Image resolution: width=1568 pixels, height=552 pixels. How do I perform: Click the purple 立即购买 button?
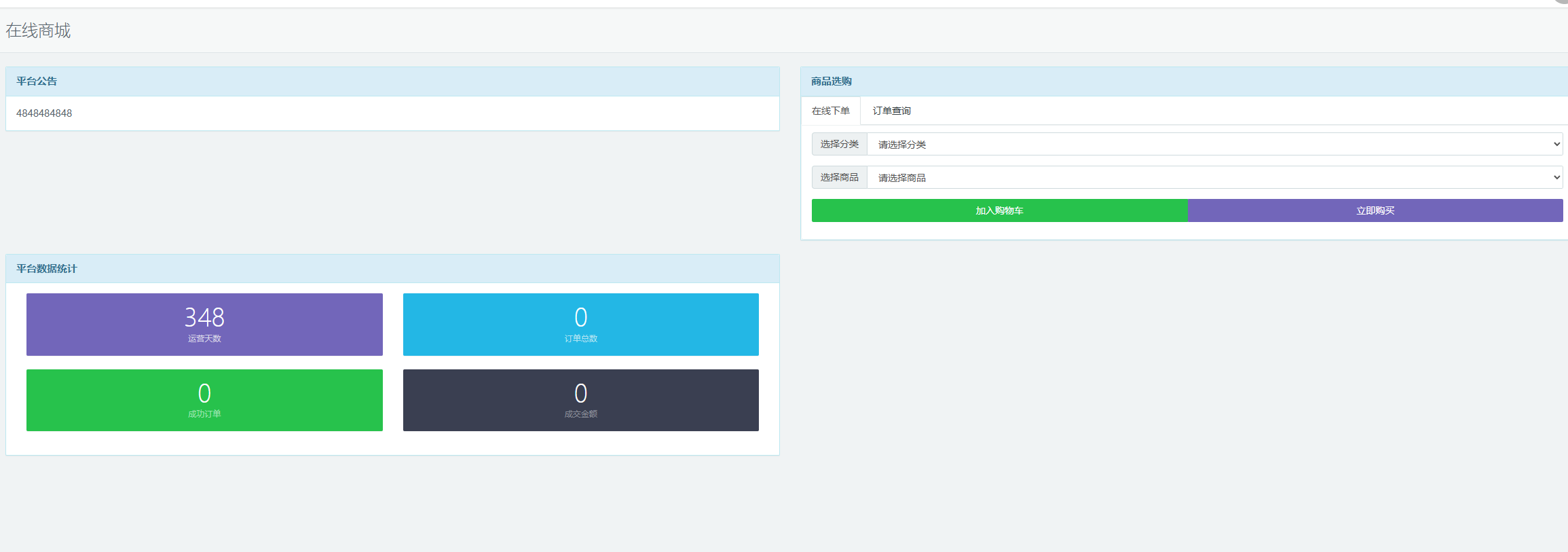tap(1375, 210)
